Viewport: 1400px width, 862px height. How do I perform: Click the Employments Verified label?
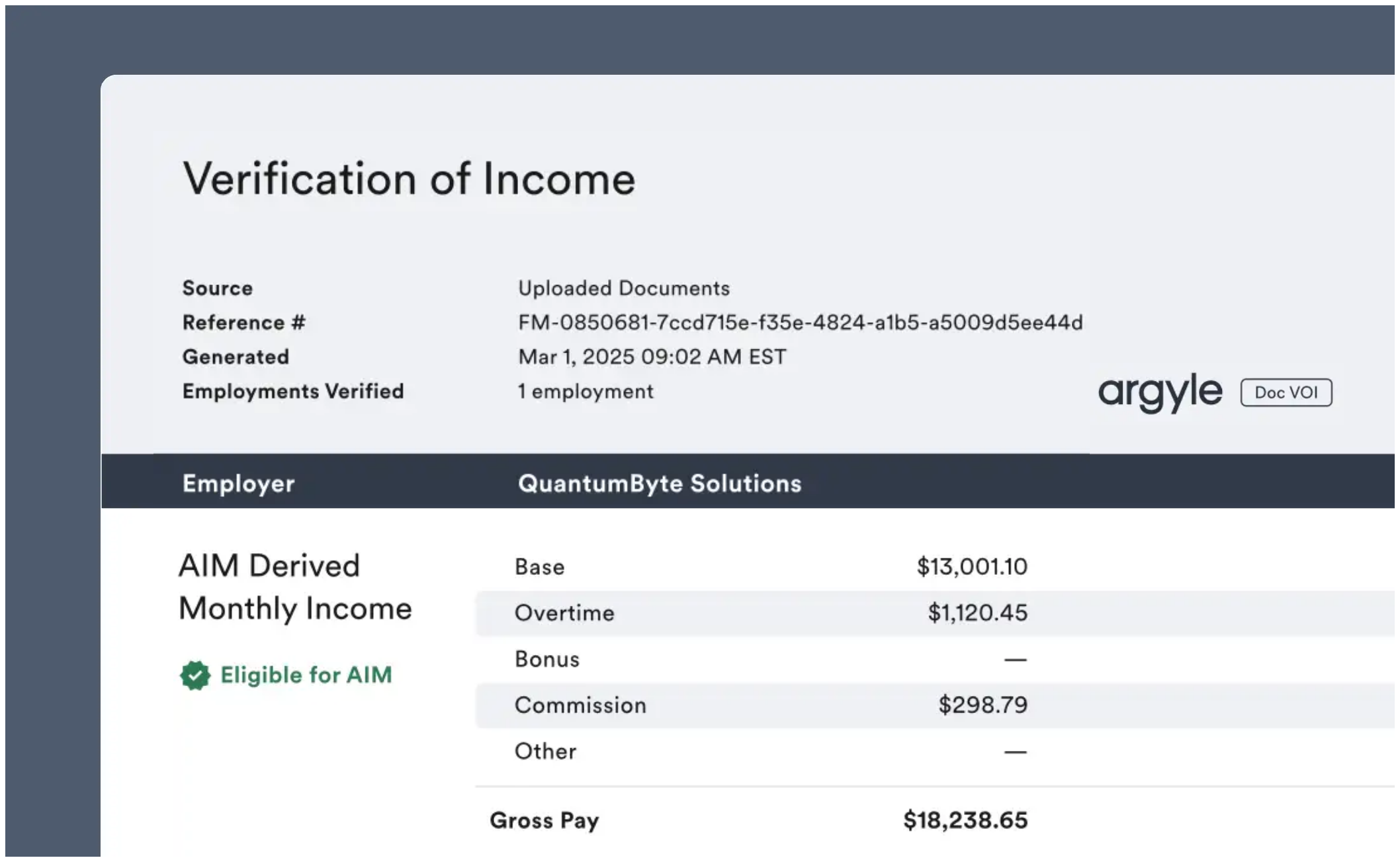(293, 391)
